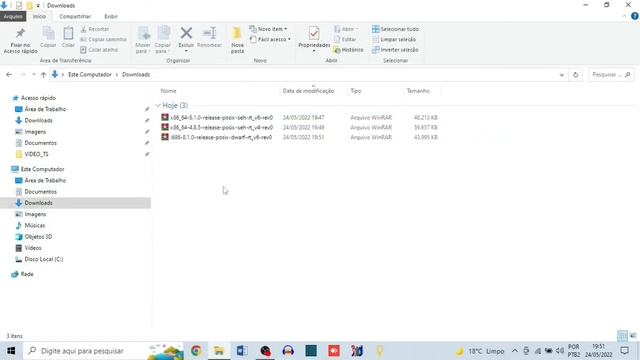Open recent locations dropdown arrow
The height and width of the screenshot is (360, 640).
[33, 75]
